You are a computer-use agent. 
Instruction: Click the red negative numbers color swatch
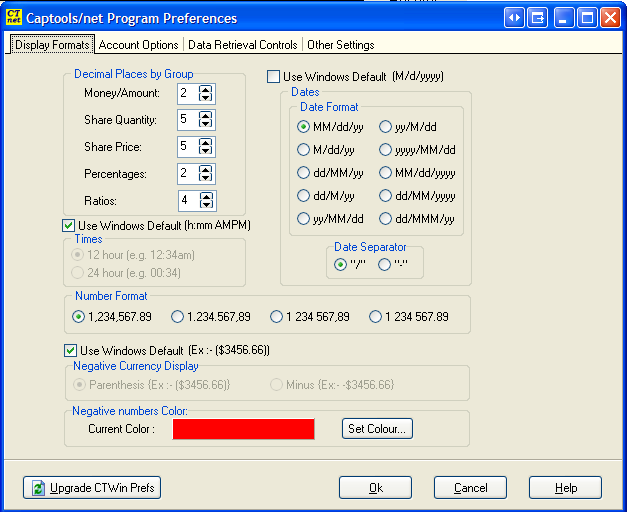[244, 429]
